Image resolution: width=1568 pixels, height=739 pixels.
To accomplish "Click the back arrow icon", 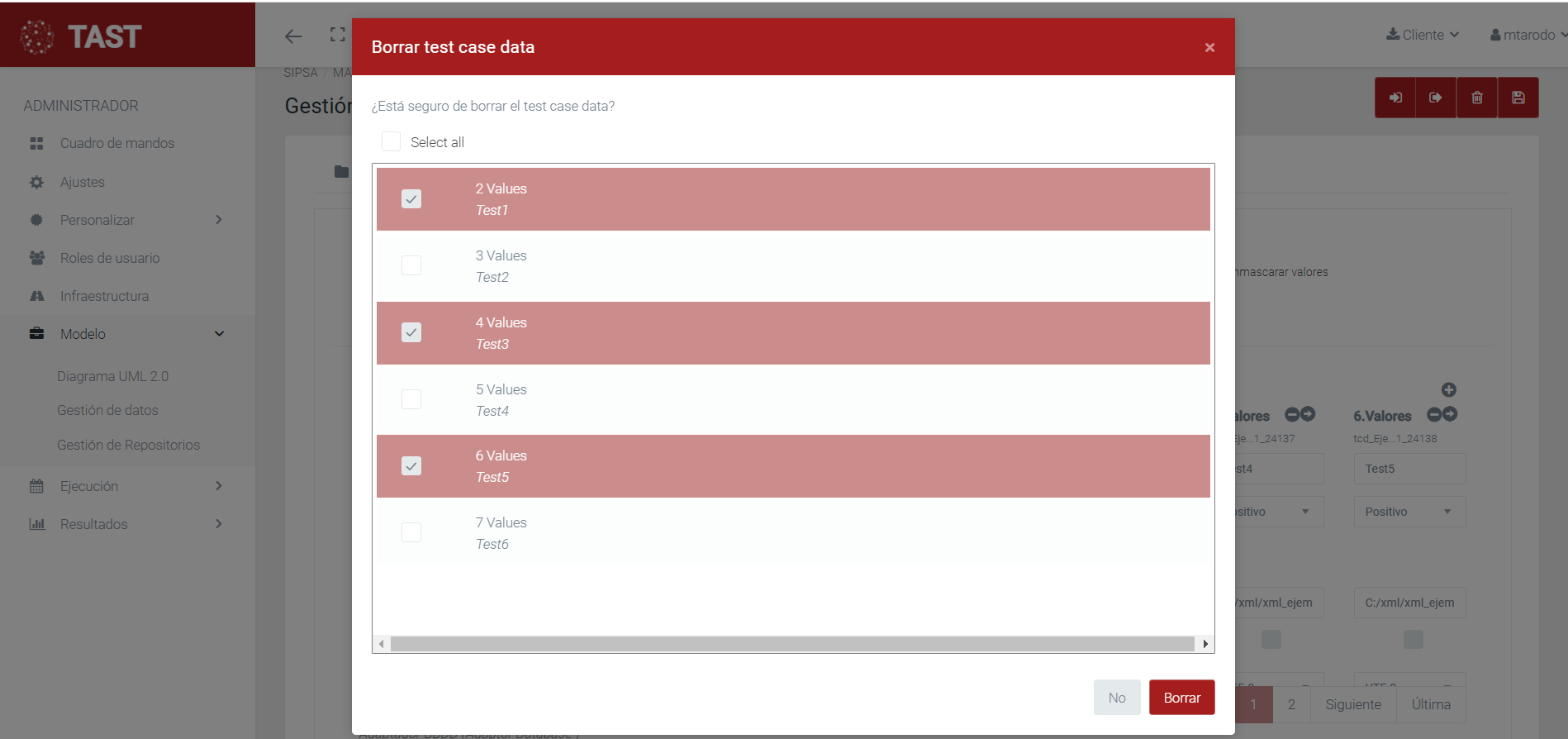I will coord(293,36).
